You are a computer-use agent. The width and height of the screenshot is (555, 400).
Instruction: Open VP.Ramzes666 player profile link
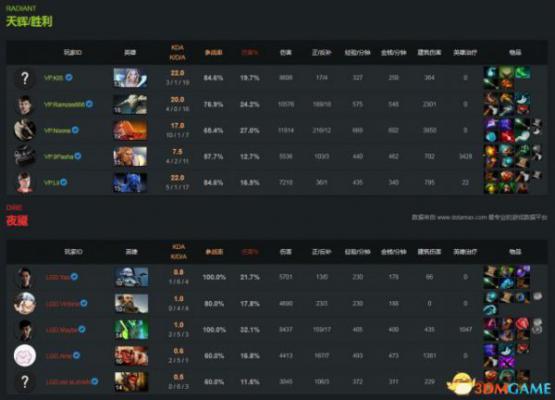(64, 104)
